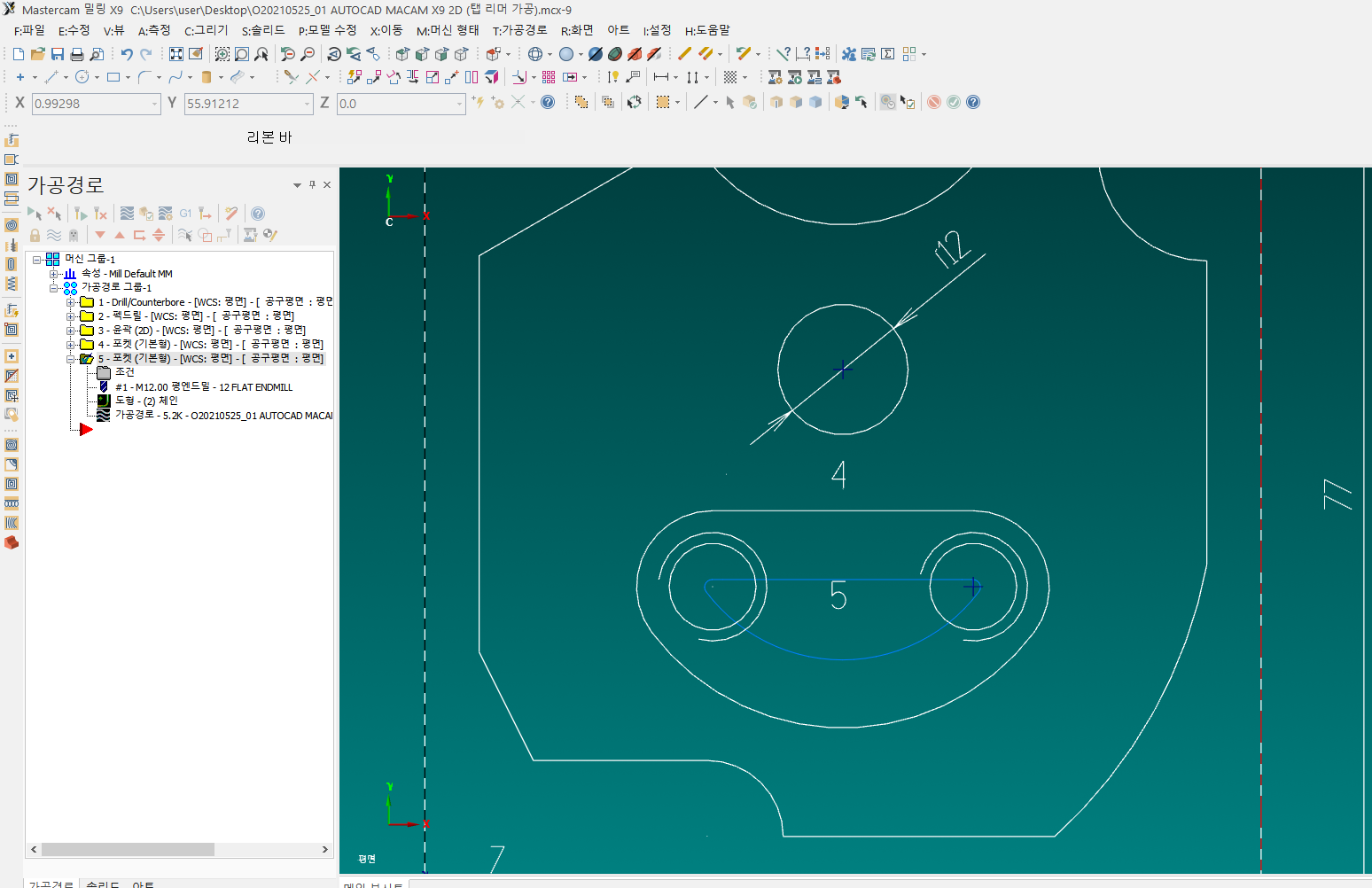Save the file with the floppy disk icon
The height and width of the screenshot is (888, 1372).
pos(58,54)
